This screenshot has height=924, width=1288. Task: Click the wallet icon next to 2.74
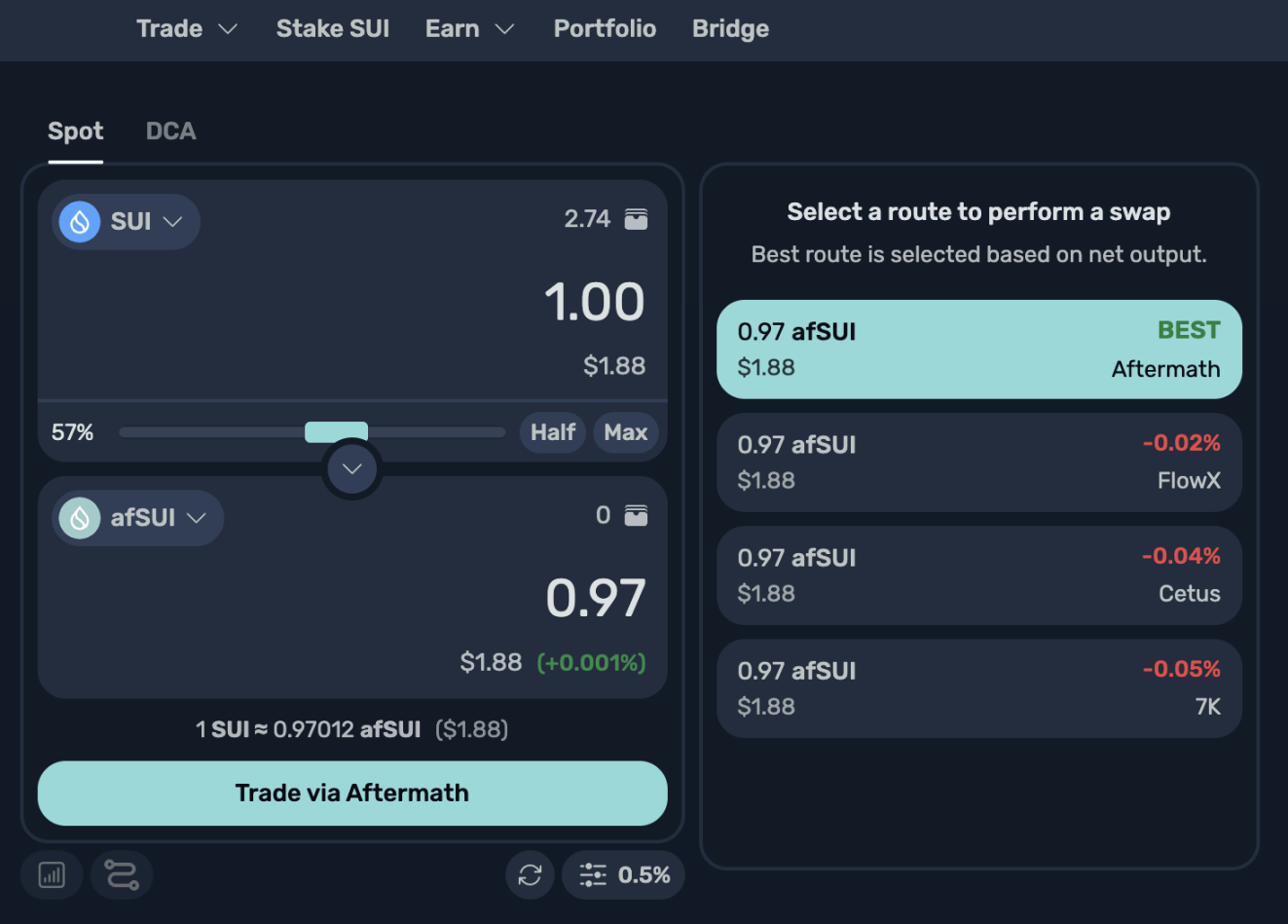(636, 219)
